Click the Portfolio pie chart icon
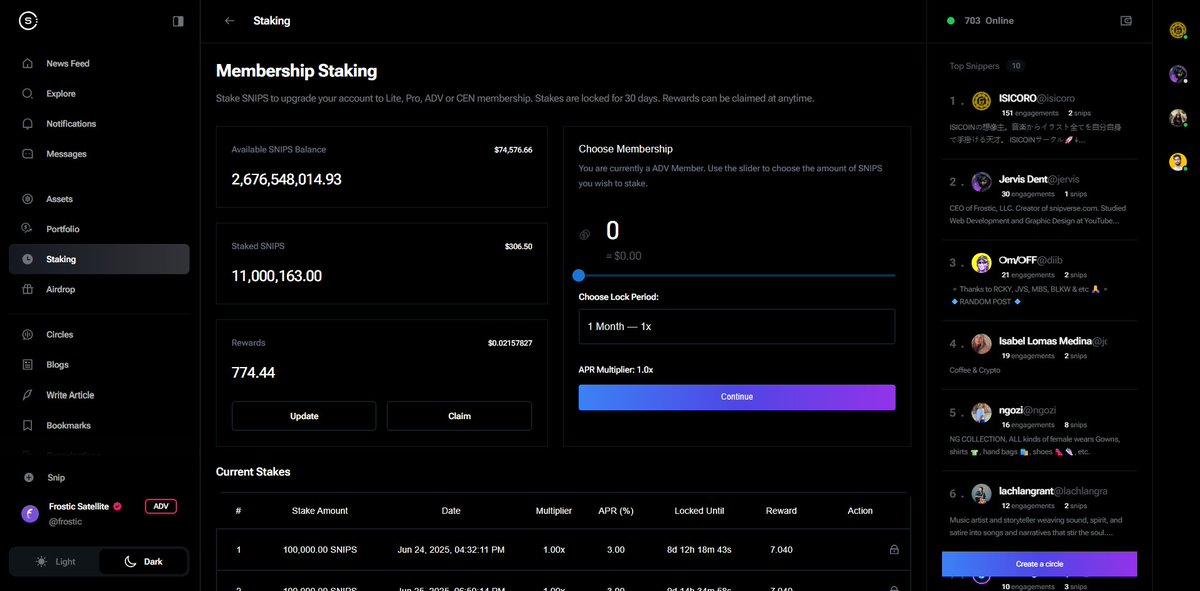This screenshot has width=1200, height=591. (28, 229)
